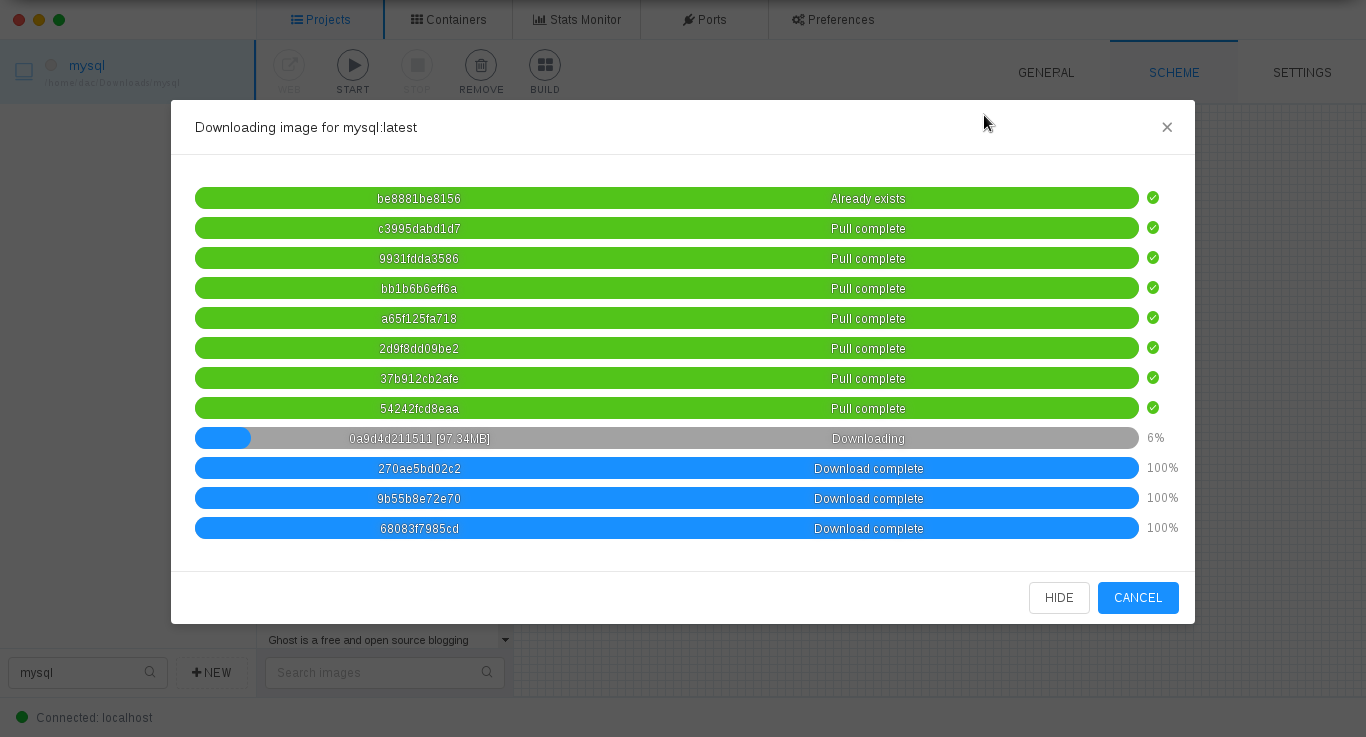This screenshot has width=1366, height=737.
Task: Open the Preferences tab
Action: [833, 19]
